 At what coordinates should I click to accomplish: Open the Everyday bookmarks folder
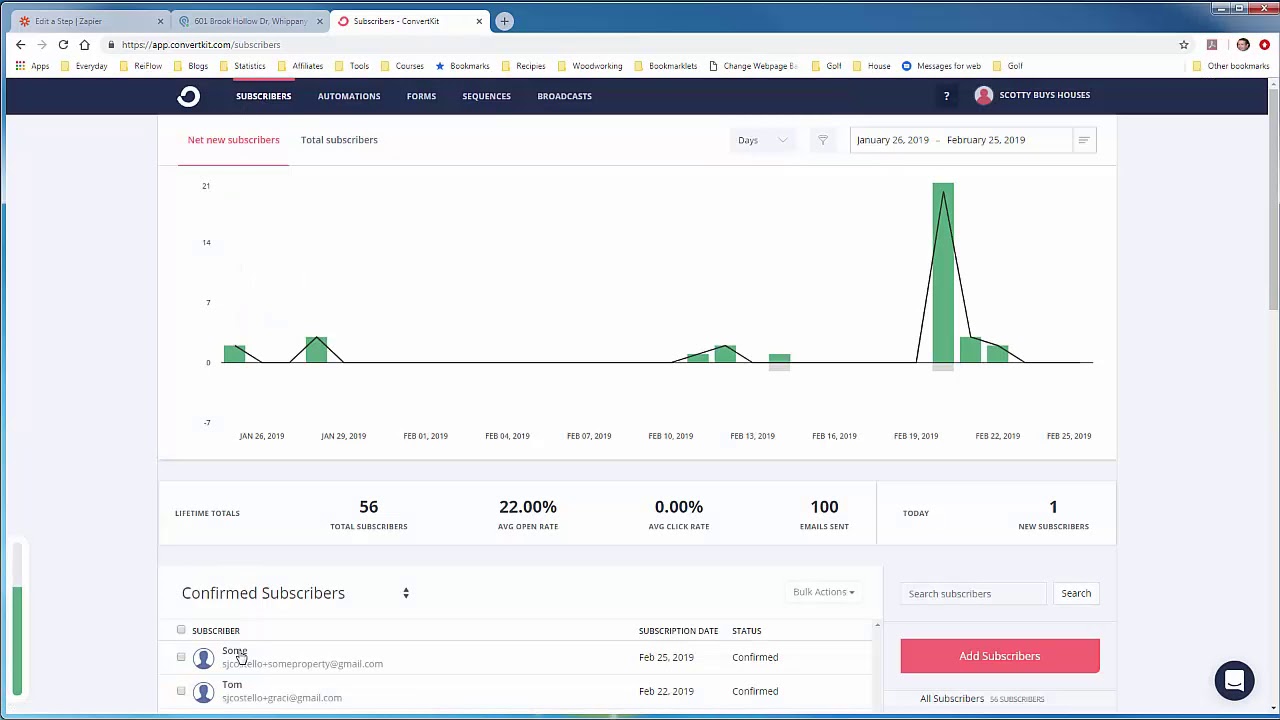84,66
